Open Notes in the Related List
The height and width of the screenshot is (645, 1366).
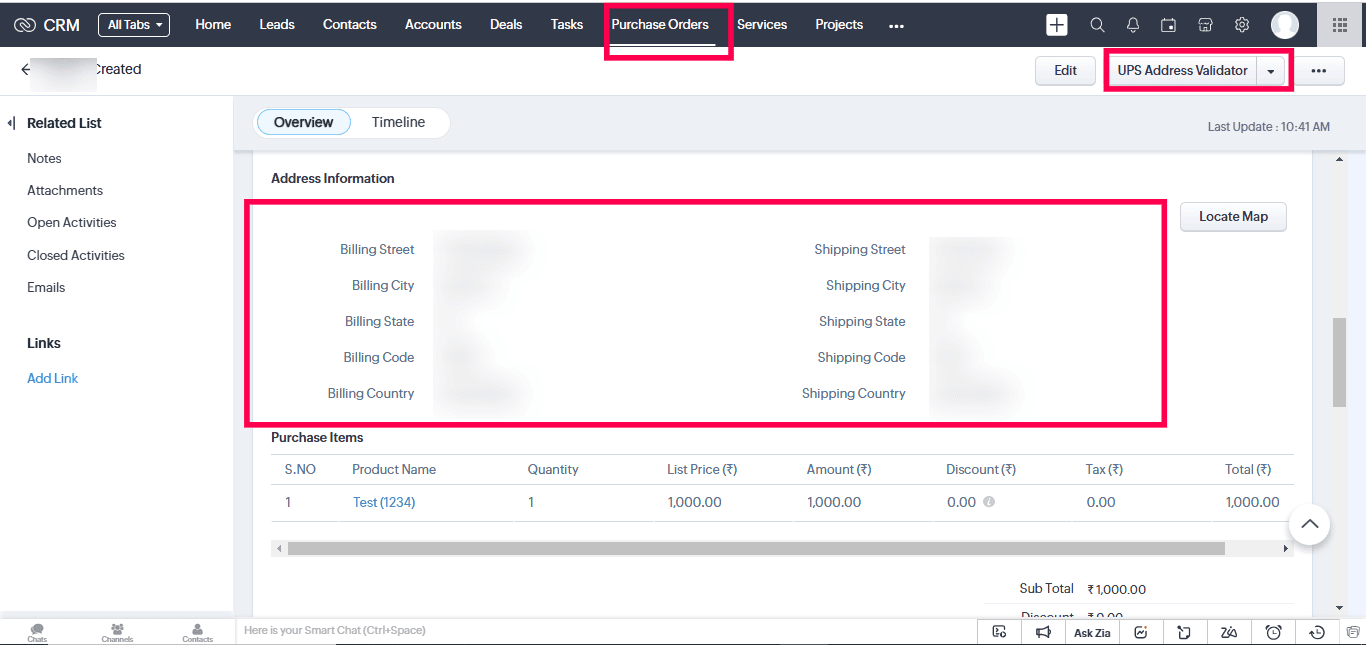(x=44, y=158)
